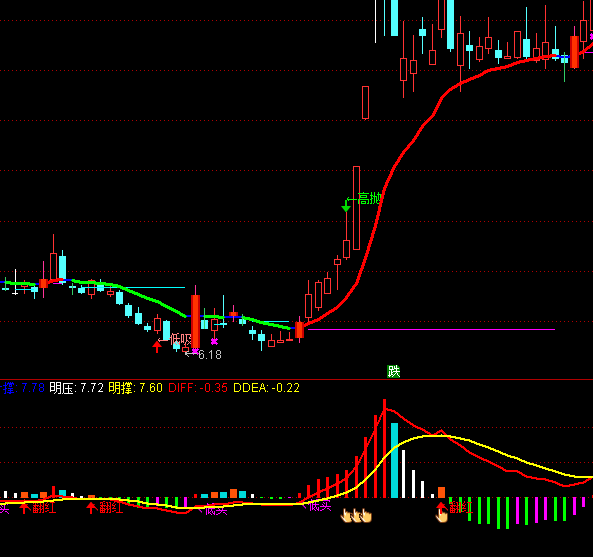This screenshot has height=557, width=593.
Task: Click the tall solid red candle near 6.18
Action: pos(196,321)
